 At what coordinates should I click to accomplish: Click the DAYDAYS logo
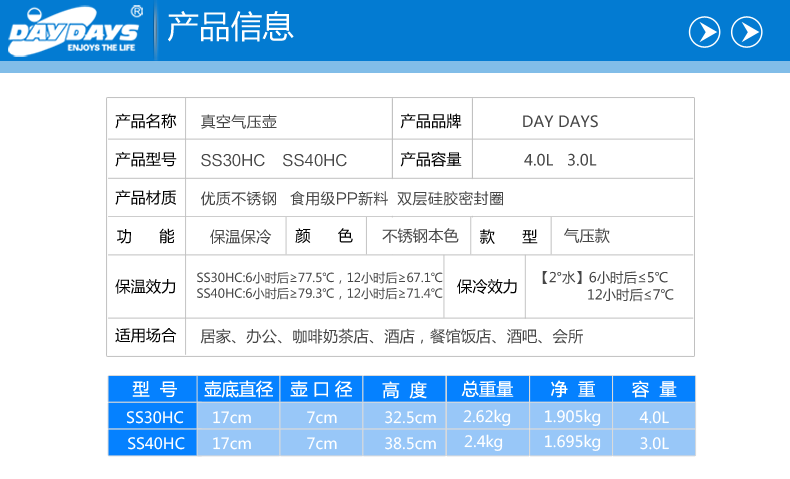point(76,30)
